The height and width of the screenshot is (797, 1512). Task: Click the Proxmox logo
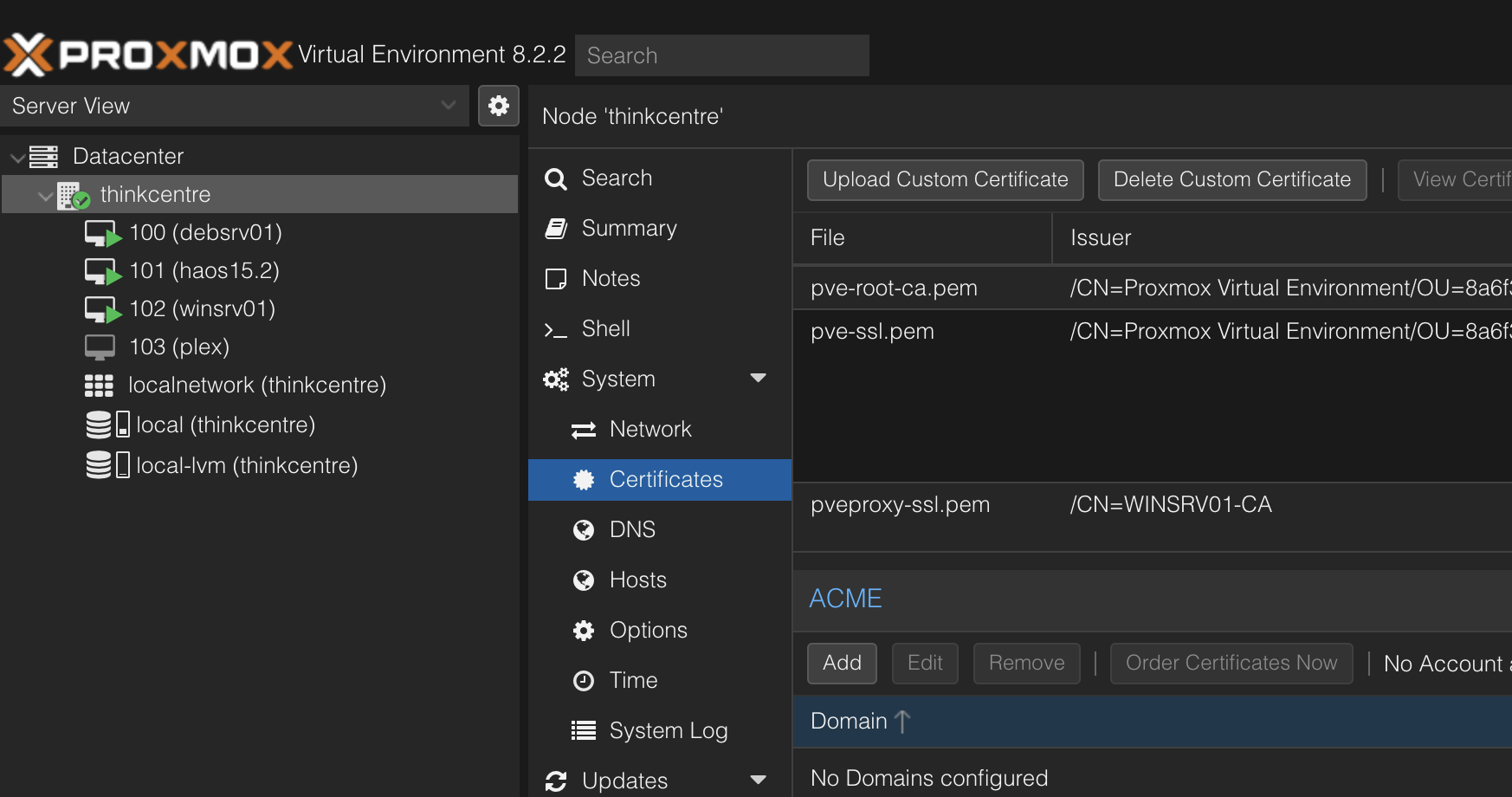pyautogui.click(x=148, y=55)
